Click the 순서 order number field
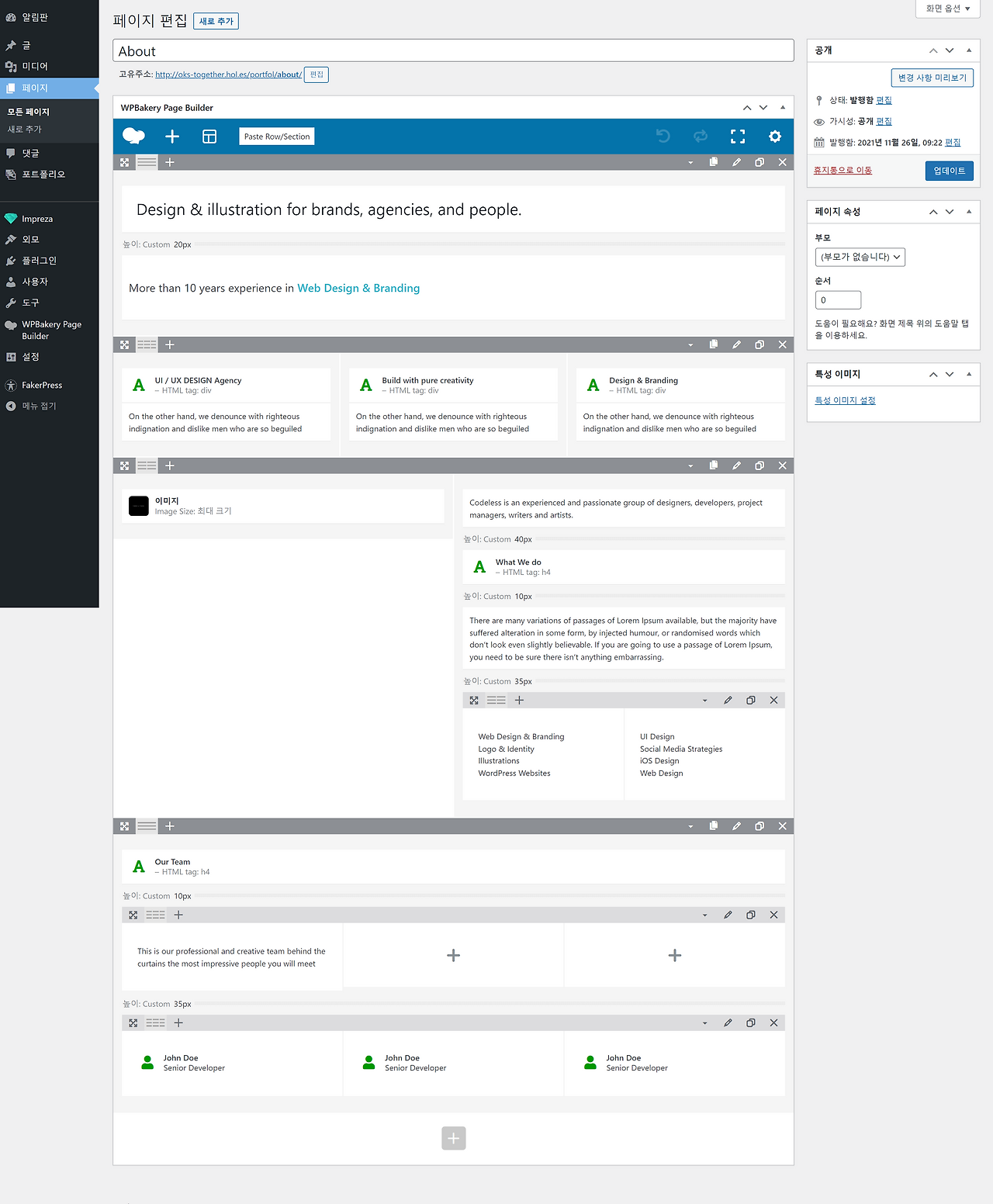The width and height of the screenshot is (993, 1204). (838, 299)
